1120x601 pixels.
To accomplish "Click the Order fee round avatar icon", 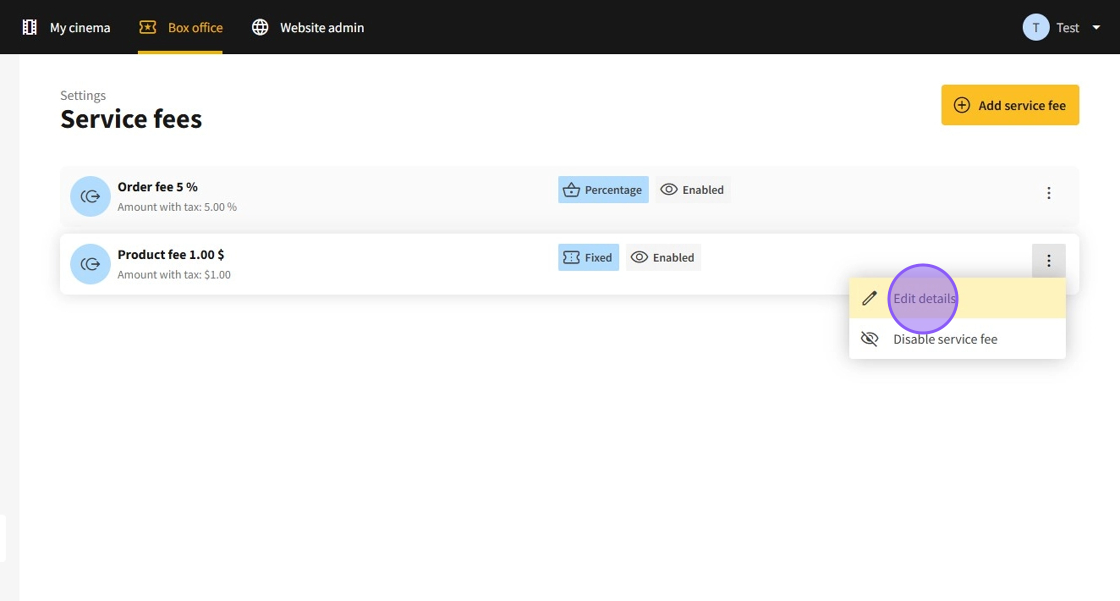I will [x=90, y=196].
